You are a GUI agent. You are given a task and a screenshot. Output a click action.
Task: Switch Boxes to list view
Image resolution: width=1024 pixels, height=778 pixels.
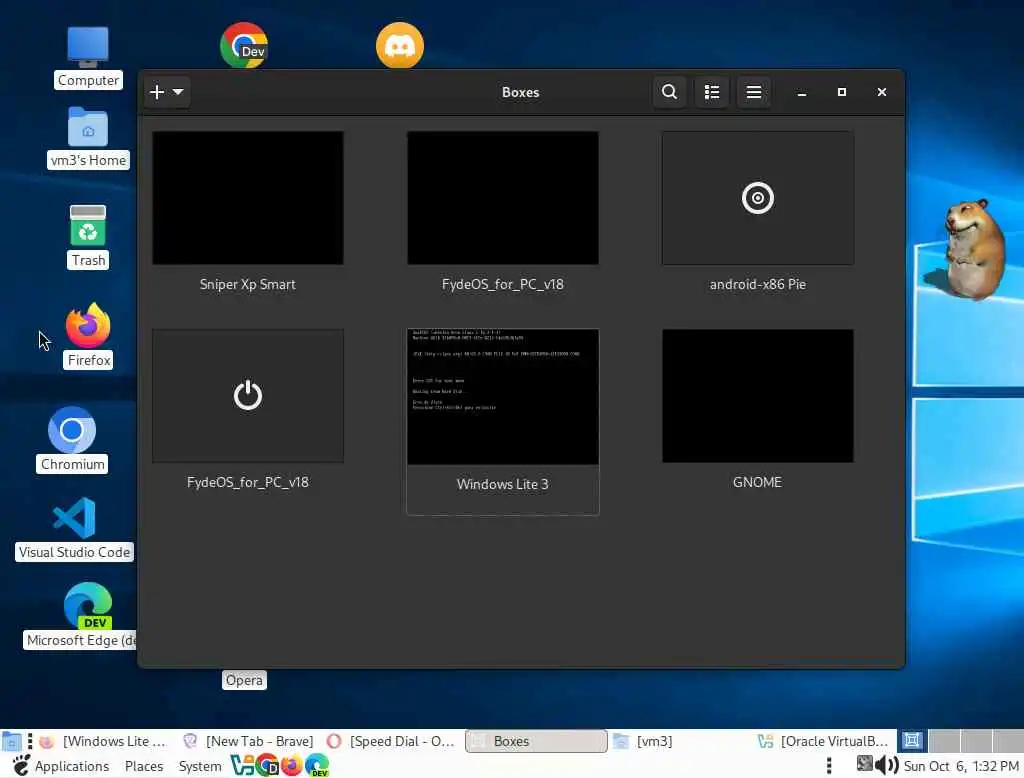[711, 92]
